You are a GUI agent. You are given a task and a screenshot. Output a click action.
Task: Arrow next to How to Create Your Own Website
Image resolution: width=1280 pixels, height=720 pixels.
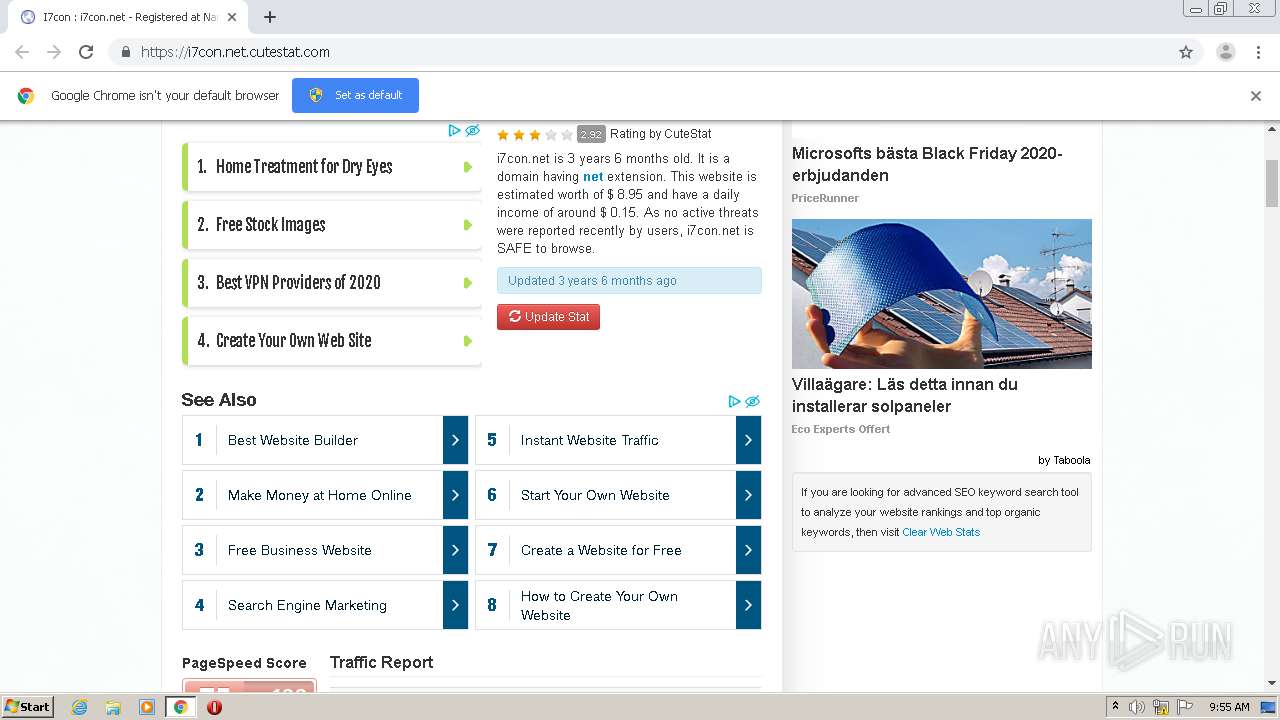coord(748,605)
